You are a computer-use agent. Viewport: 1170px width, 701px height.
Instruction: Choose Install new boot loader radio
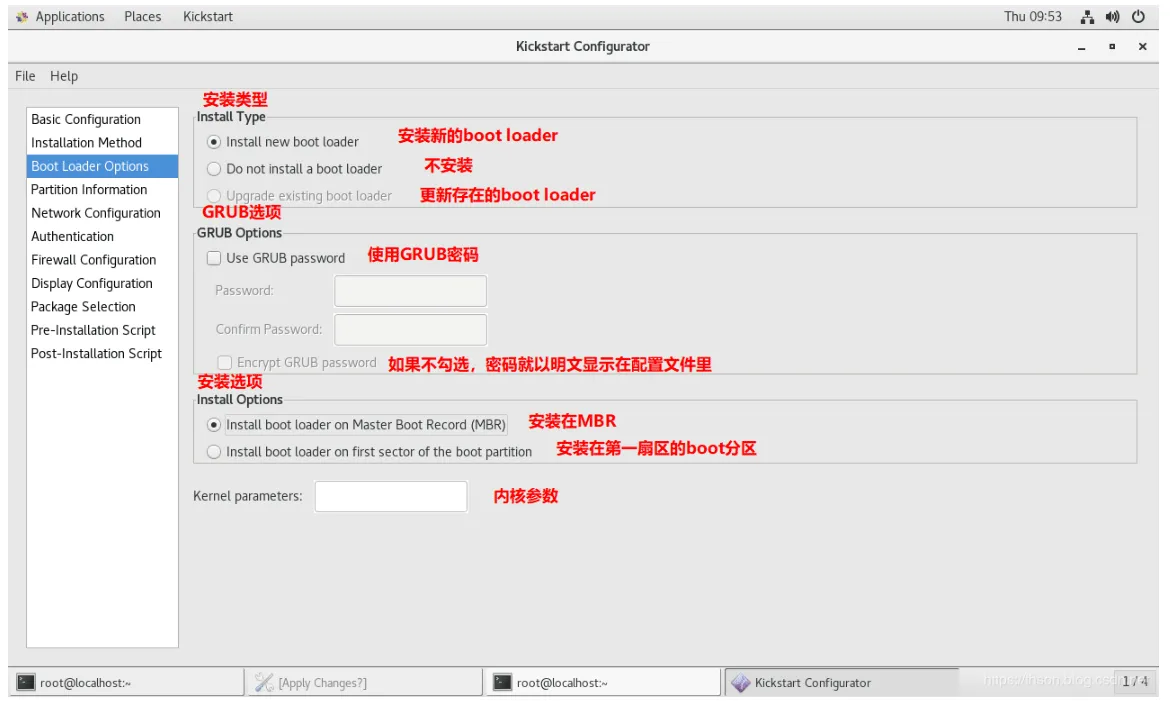click(x=214, y=142)
